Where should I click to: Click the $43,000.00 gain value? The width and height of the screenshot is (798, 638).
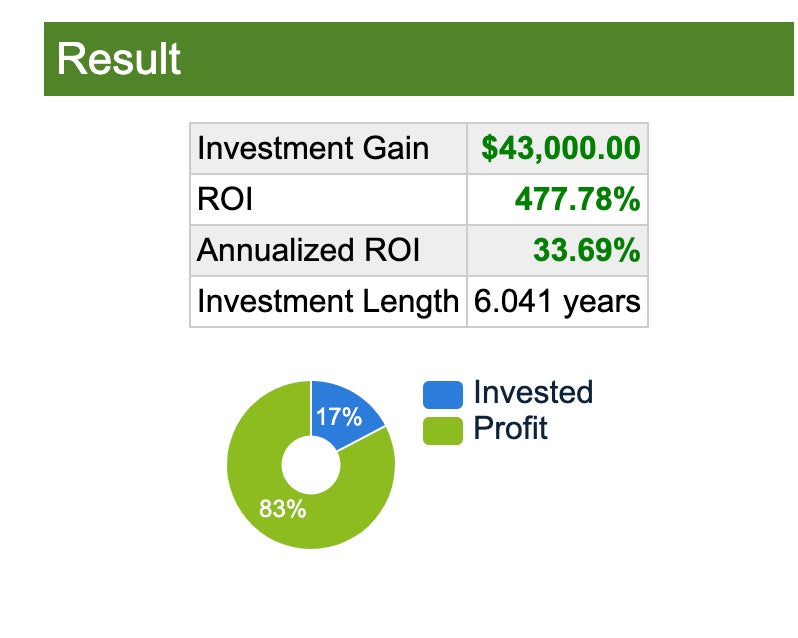tap(560, 149)
